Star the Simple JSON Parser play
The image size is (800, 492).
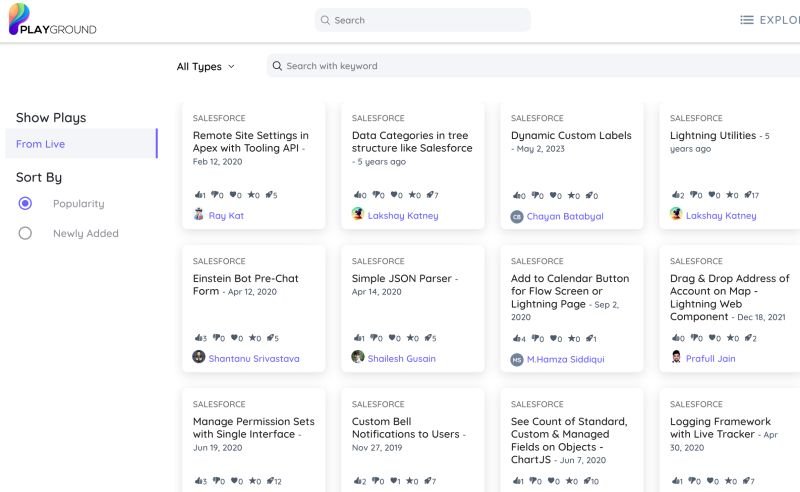tap(412, 337)
